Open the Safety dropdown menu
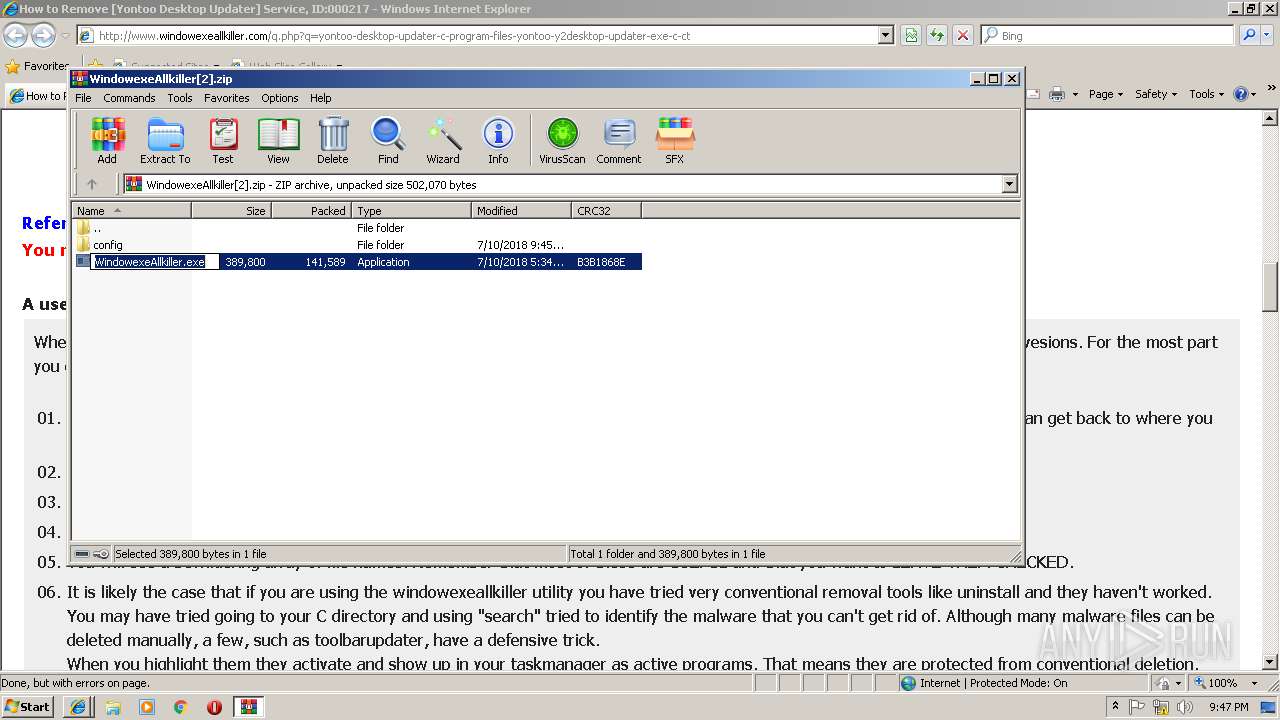The image size is (1280, 720). (x=1156, y=94)
